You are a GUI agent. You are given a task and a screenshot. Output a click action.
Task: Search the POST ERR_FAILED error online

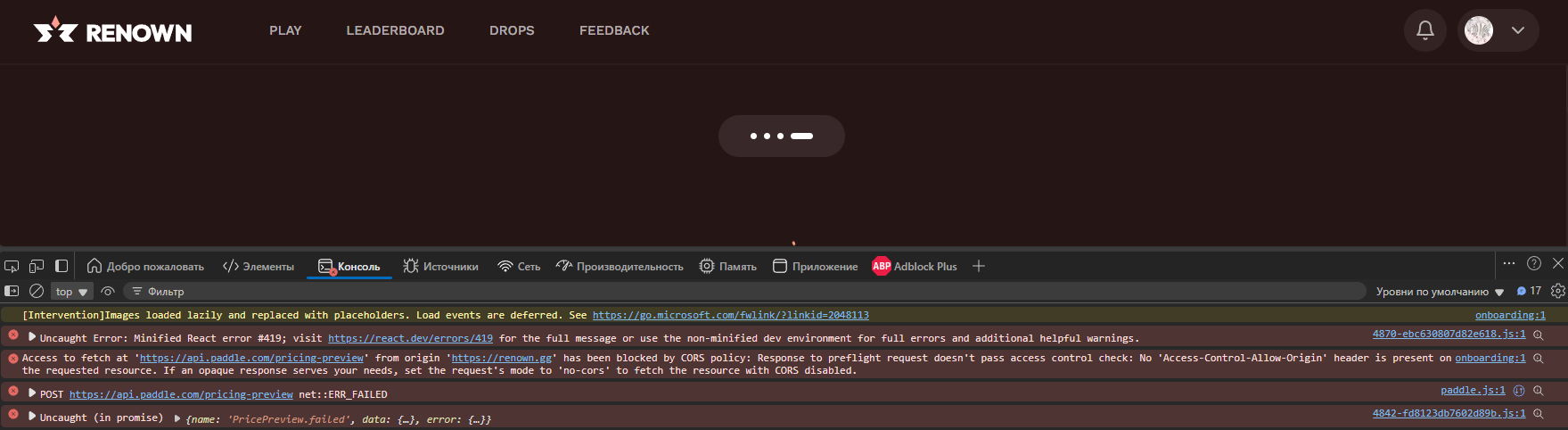[x=1538, y=390]
